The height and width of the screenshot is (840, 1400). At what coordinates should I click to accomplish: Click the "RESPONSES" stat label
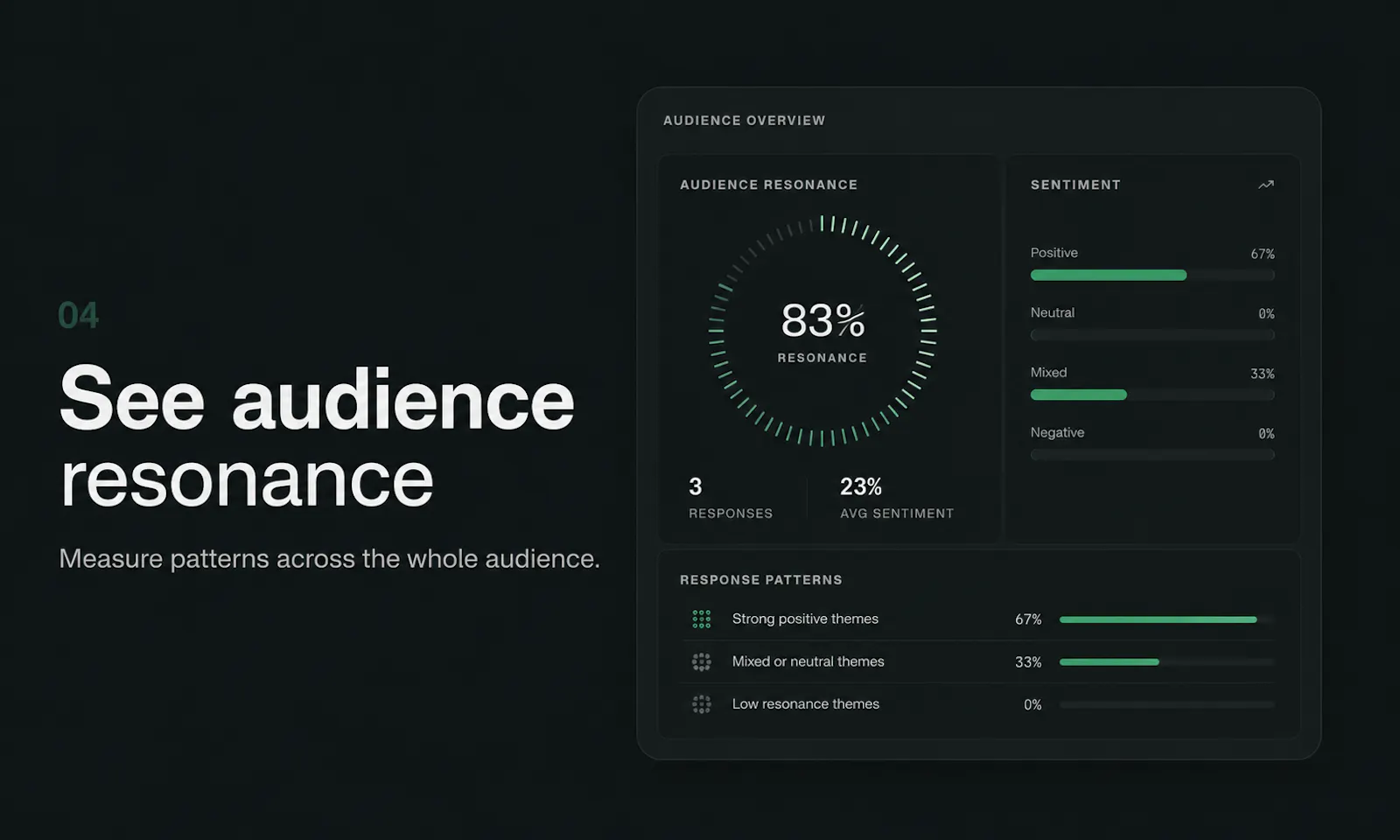point(731,514)
